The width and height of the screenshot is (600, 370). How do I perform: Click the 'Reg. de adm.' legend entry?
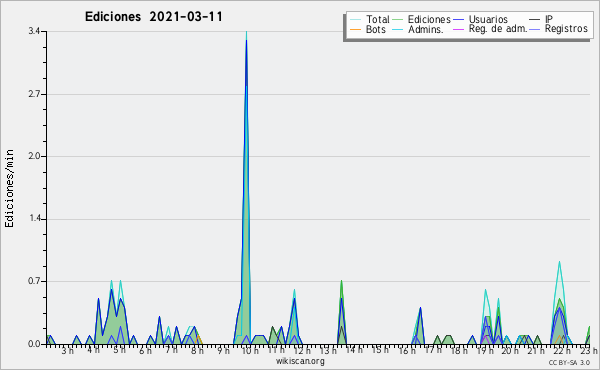click(x=490, y=29)
